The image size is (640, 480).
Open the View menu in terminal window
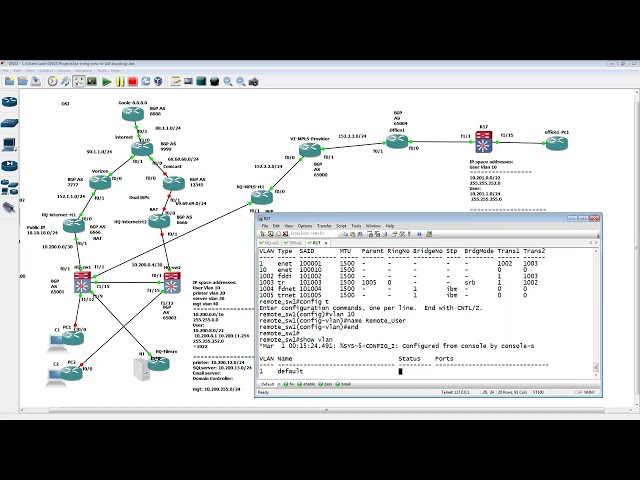pos(289,226)
